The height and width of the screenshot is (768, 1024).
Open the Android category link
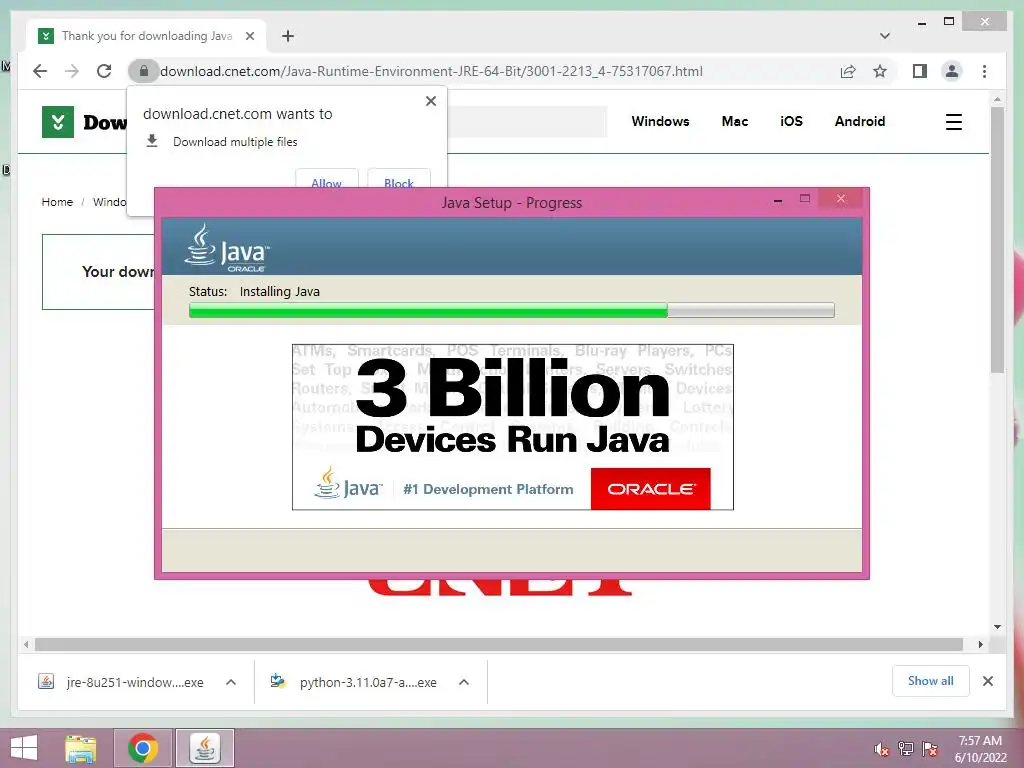[x=859, y=121]
